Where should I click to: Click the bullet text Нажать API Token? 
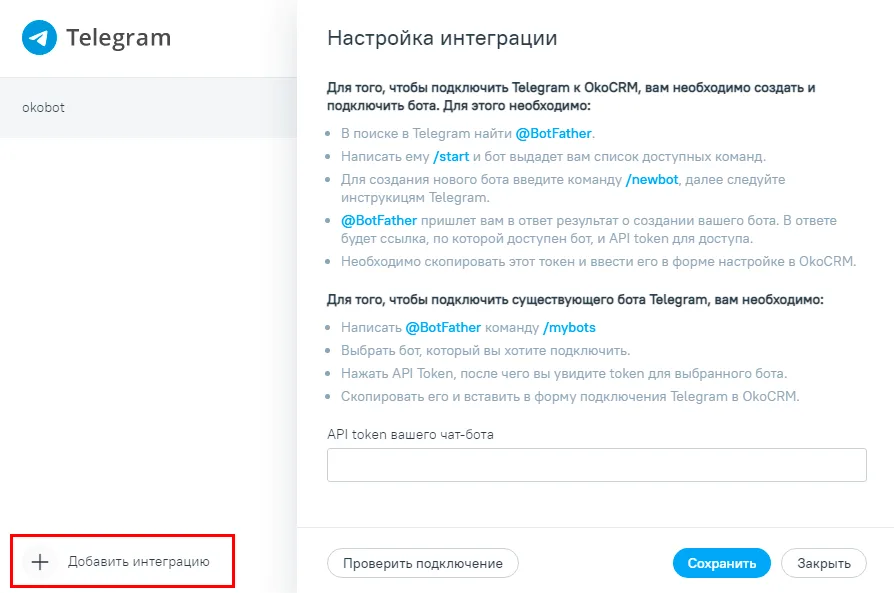(x=564, y=373)
